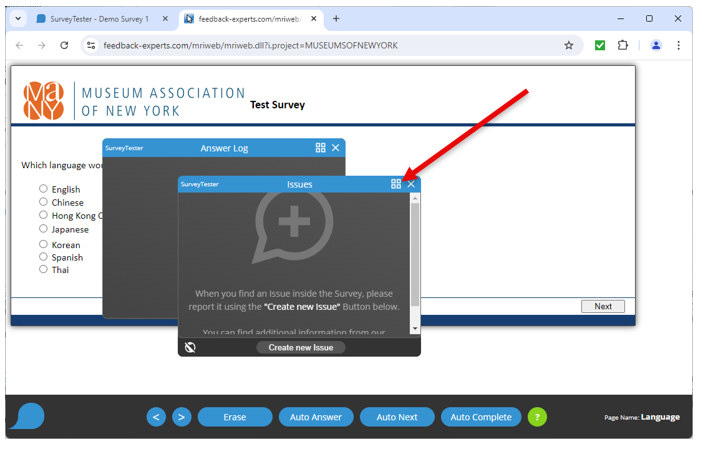Go forward in browser history
The image size is (702, 450).
[x=42, y=45]
